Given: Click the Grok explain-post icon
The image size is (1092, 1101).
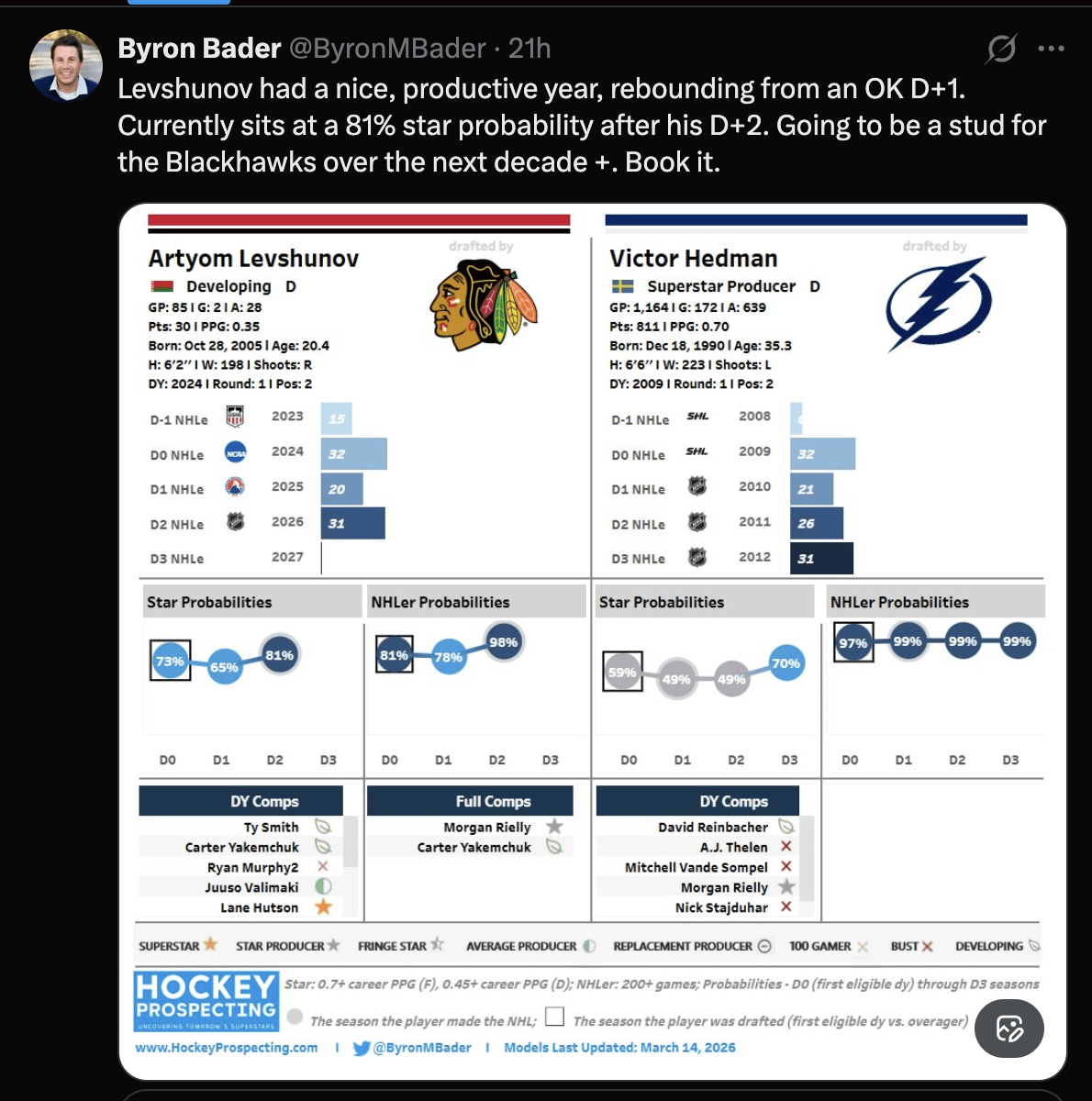Looking at the screenshot, I should 1001,49.
